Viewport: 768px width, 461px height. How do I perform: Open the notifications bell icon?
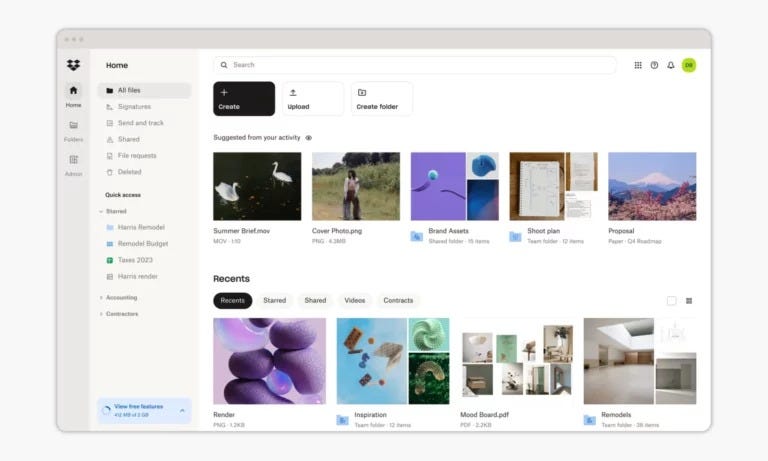point(671,65)
